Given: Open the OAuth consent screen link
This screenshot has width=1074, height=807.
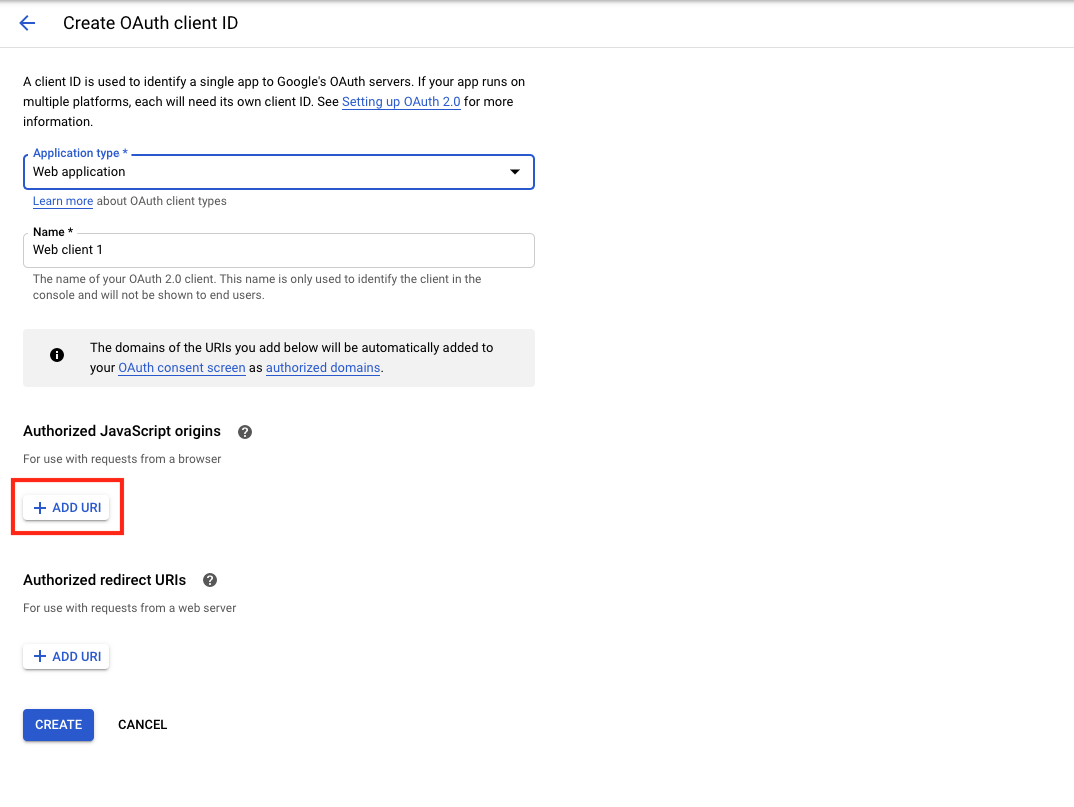Looking at the screenshot, I should click(x=181, y=367).
